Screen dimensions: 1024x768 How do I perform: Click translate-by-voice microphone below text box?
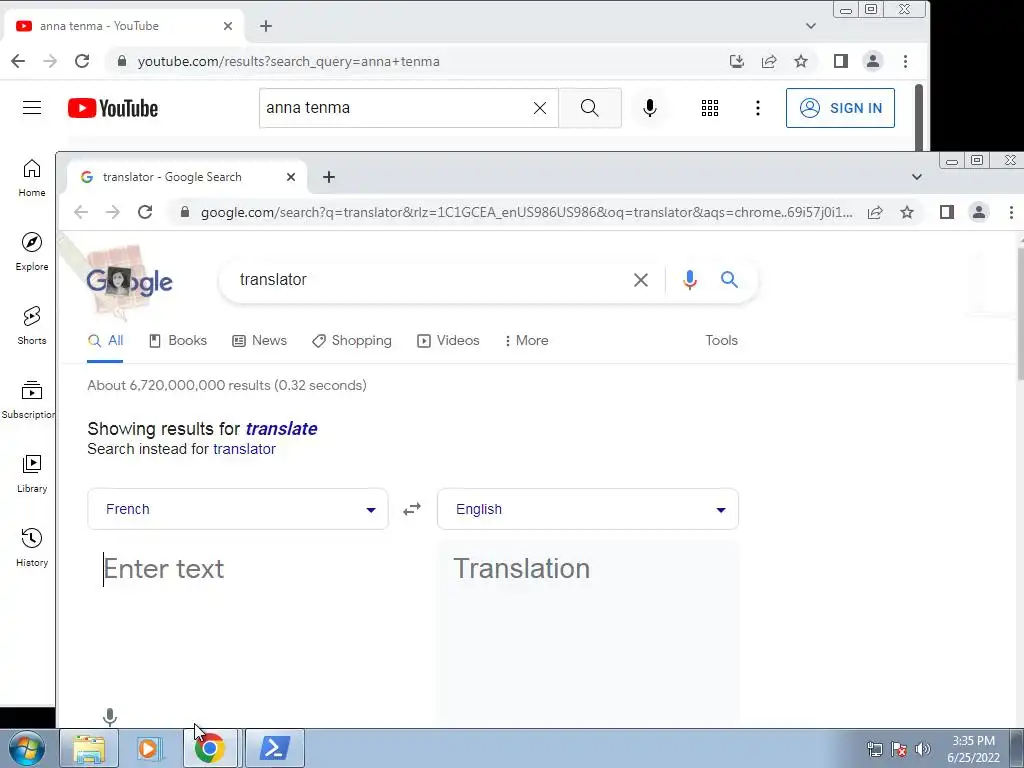click(110, 717)
